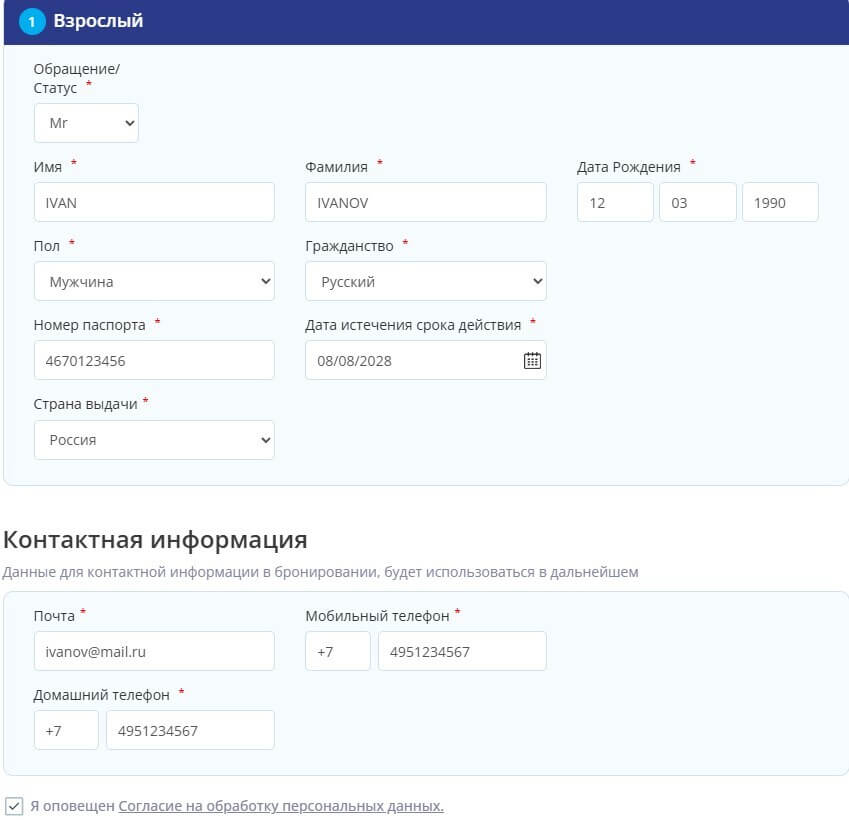Click the Почта field with ivanov@mail.ru
The width and height of the screenshot is (849, 820).
click(154, 651)
